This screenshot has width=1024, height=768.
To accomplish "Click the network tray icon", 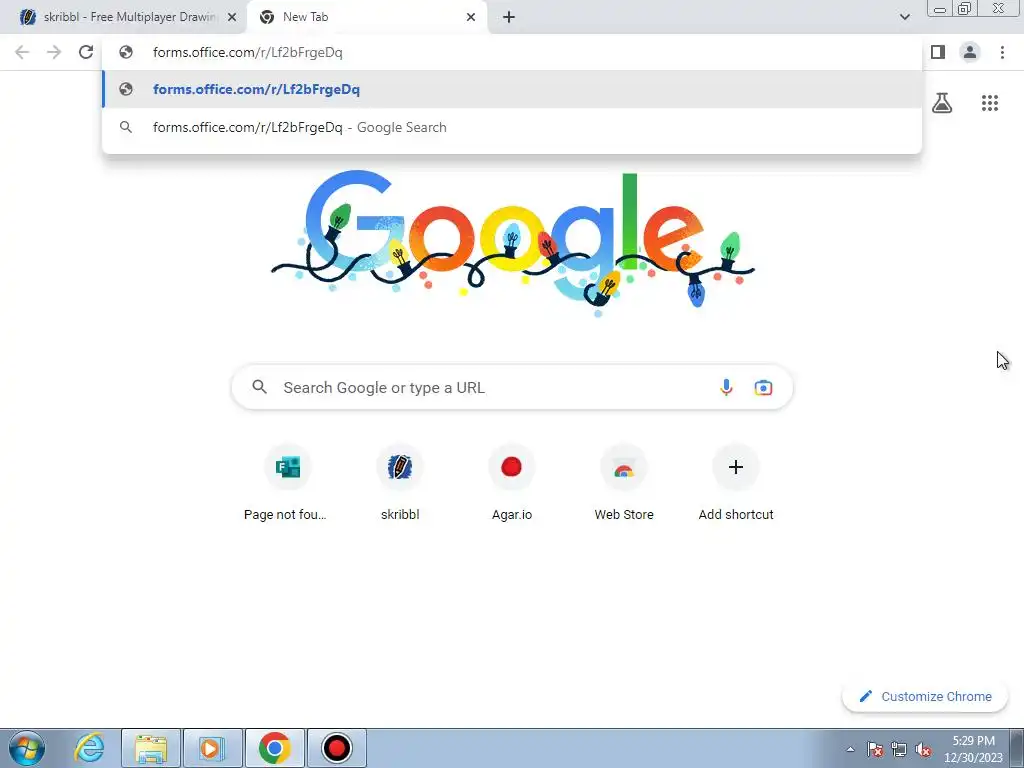I will tap(899, 750).
